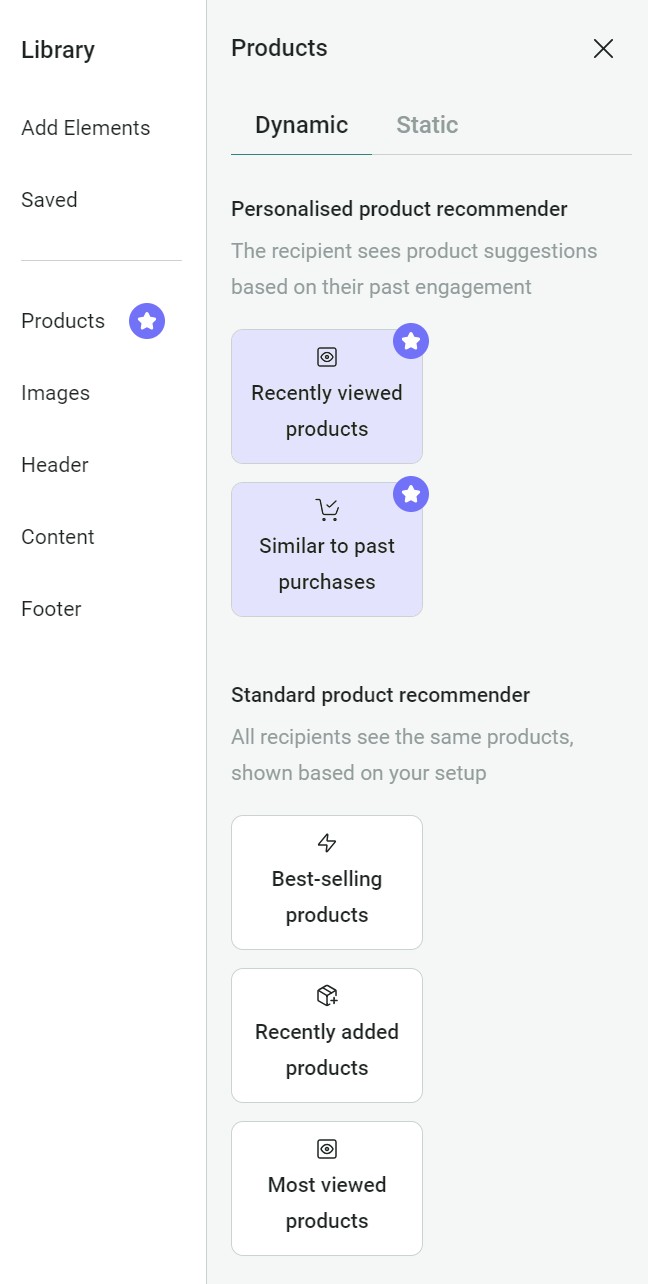Screen dimensions: 648x1284
Task: Select the eye icon on Recently viewed products
Action: [326, 356]
